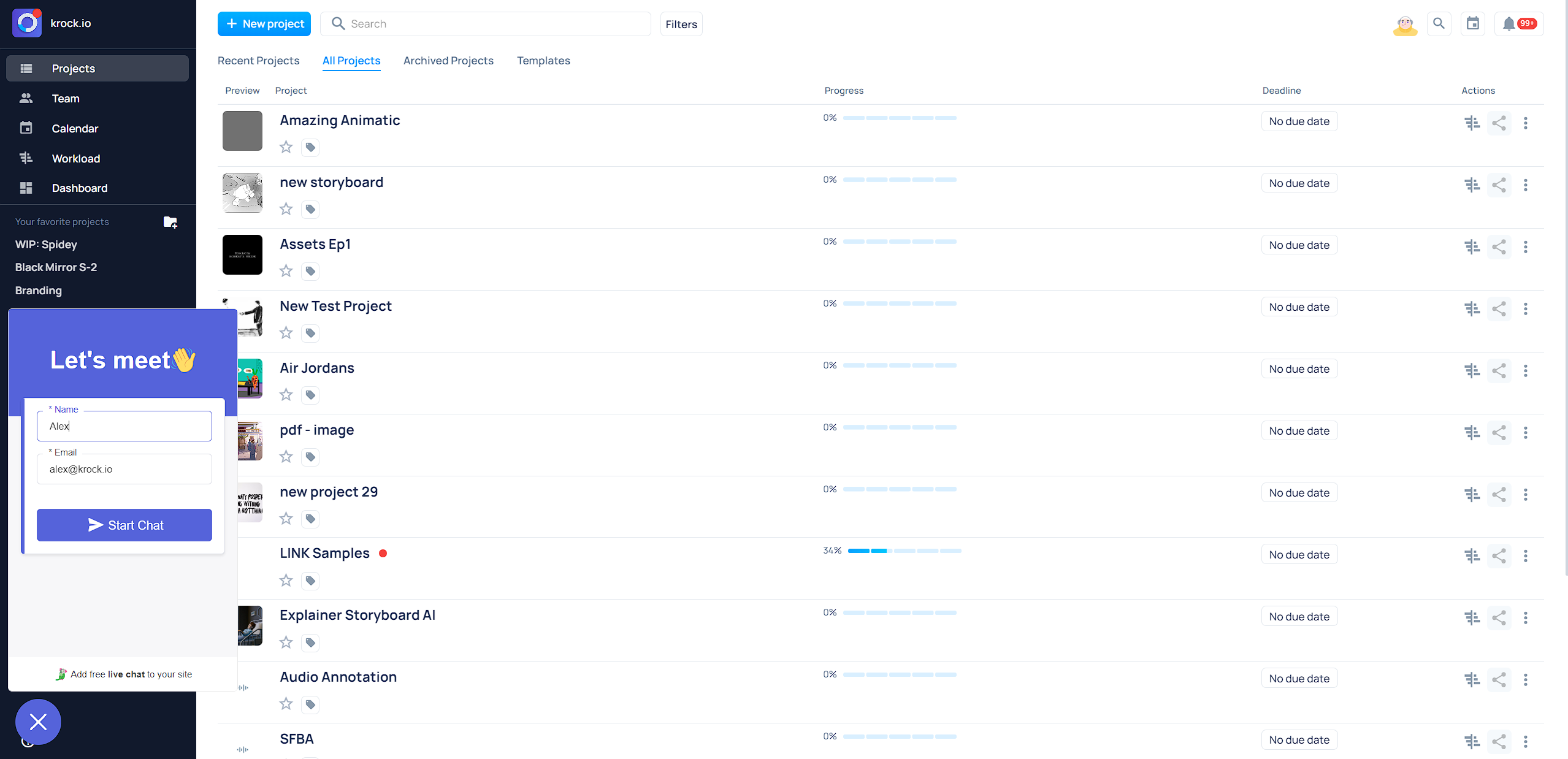The height and width of the screenshot is (759, 1568).
Task: Click the Workload icon in the left sidebar
Action: pos(26,158)
